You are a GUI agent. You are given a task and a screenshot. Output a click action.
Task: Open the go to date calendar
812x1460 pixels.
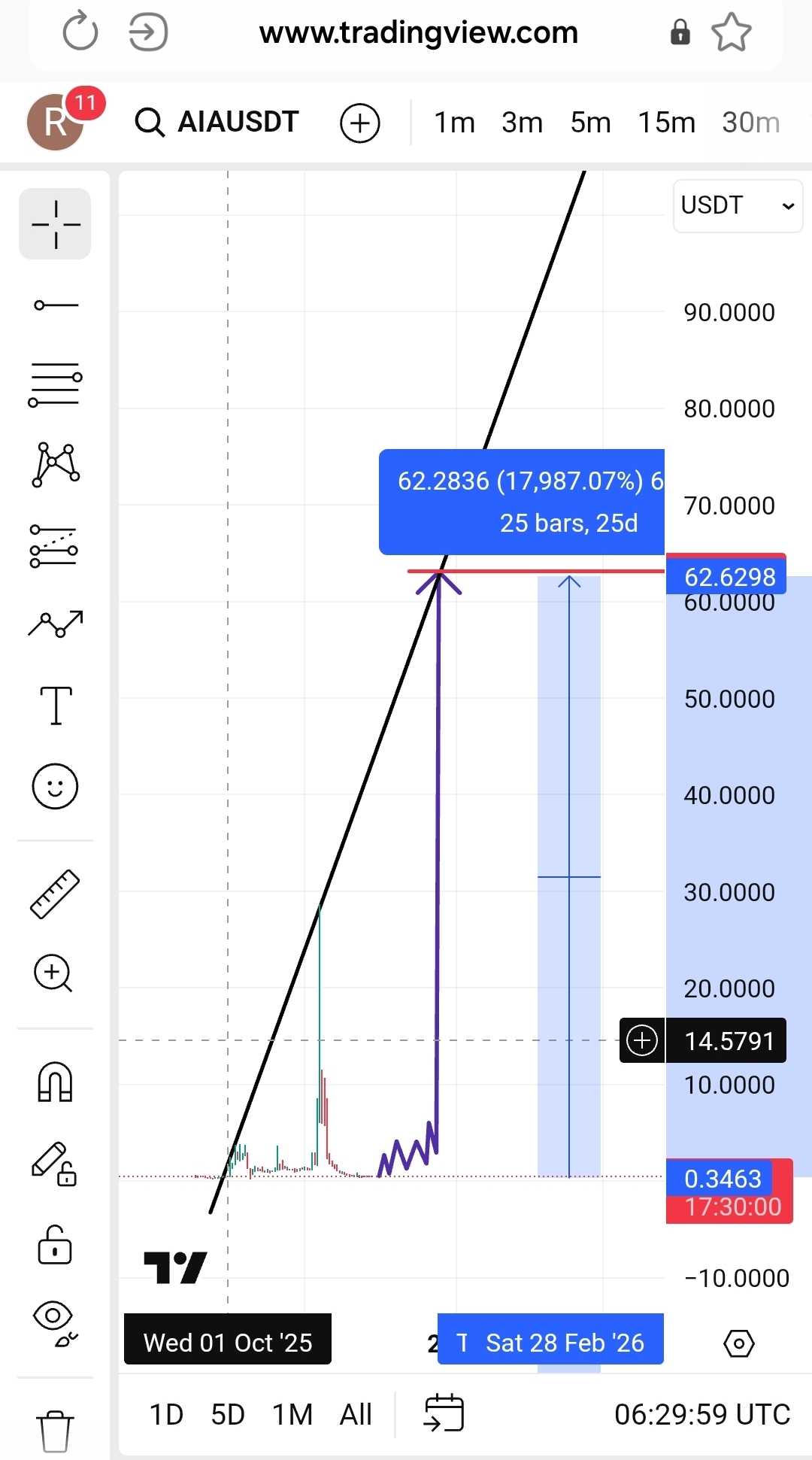(444, 1414)
